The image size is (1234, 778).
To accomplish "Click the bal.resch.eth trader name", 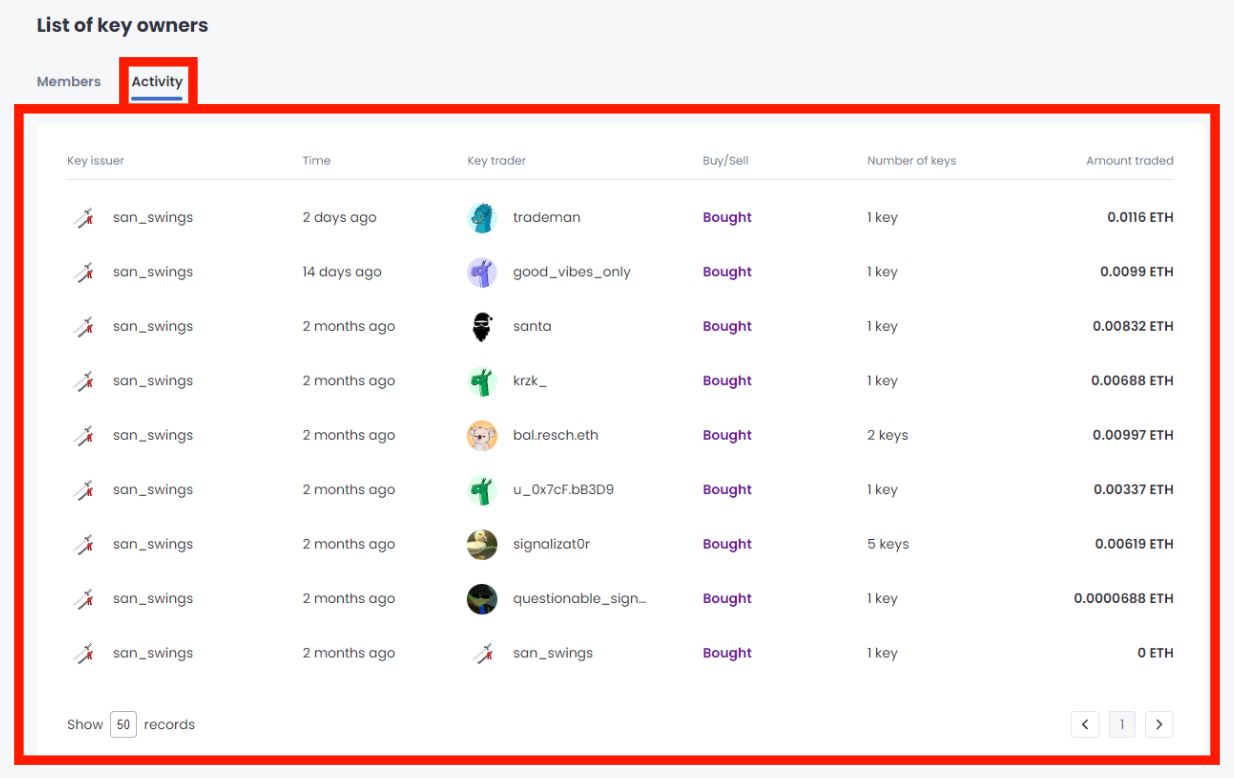I will coord(556,436).
